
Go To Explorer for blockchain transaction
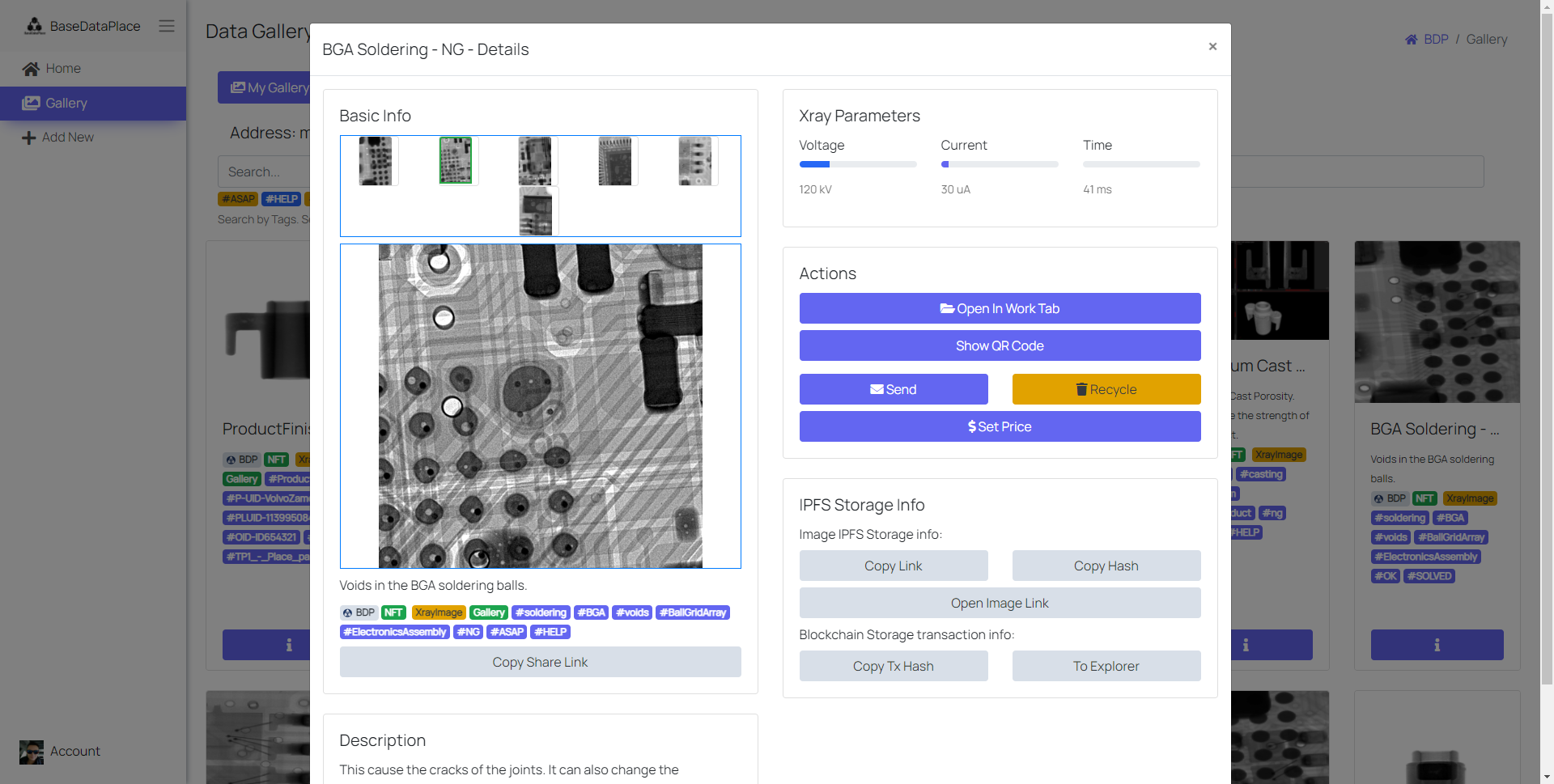[x=1106, y=667]
